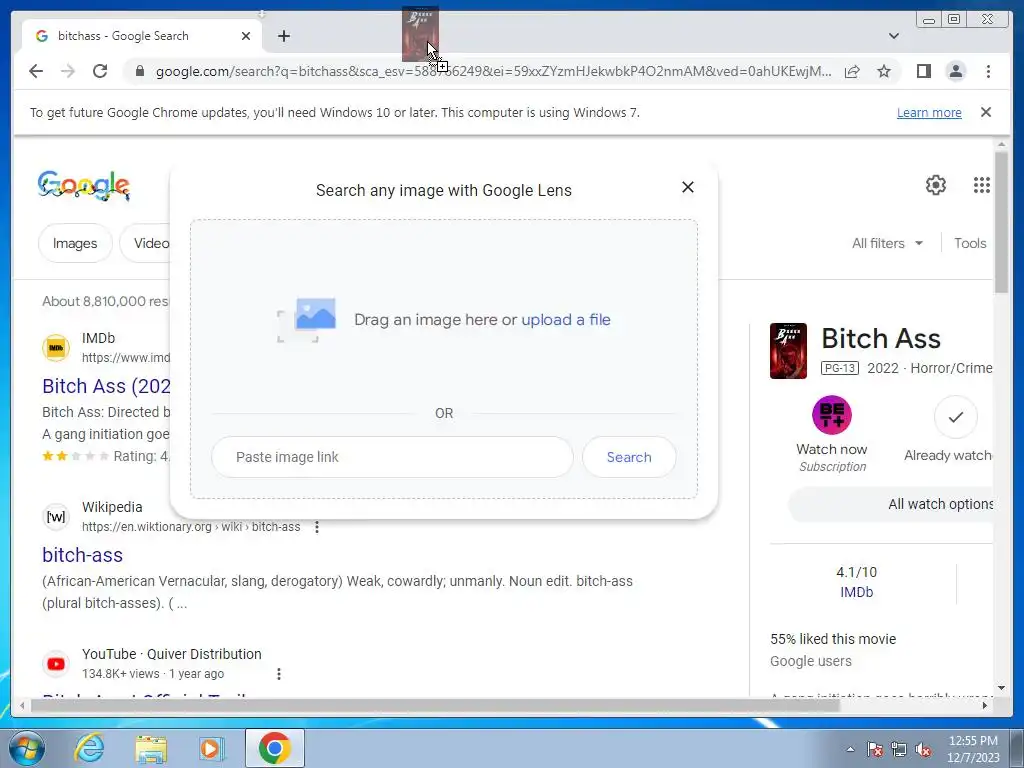Select the Images filter chip
This screenshot has width=1024, height=768.
pyautogui.click(x=75, y=244)
